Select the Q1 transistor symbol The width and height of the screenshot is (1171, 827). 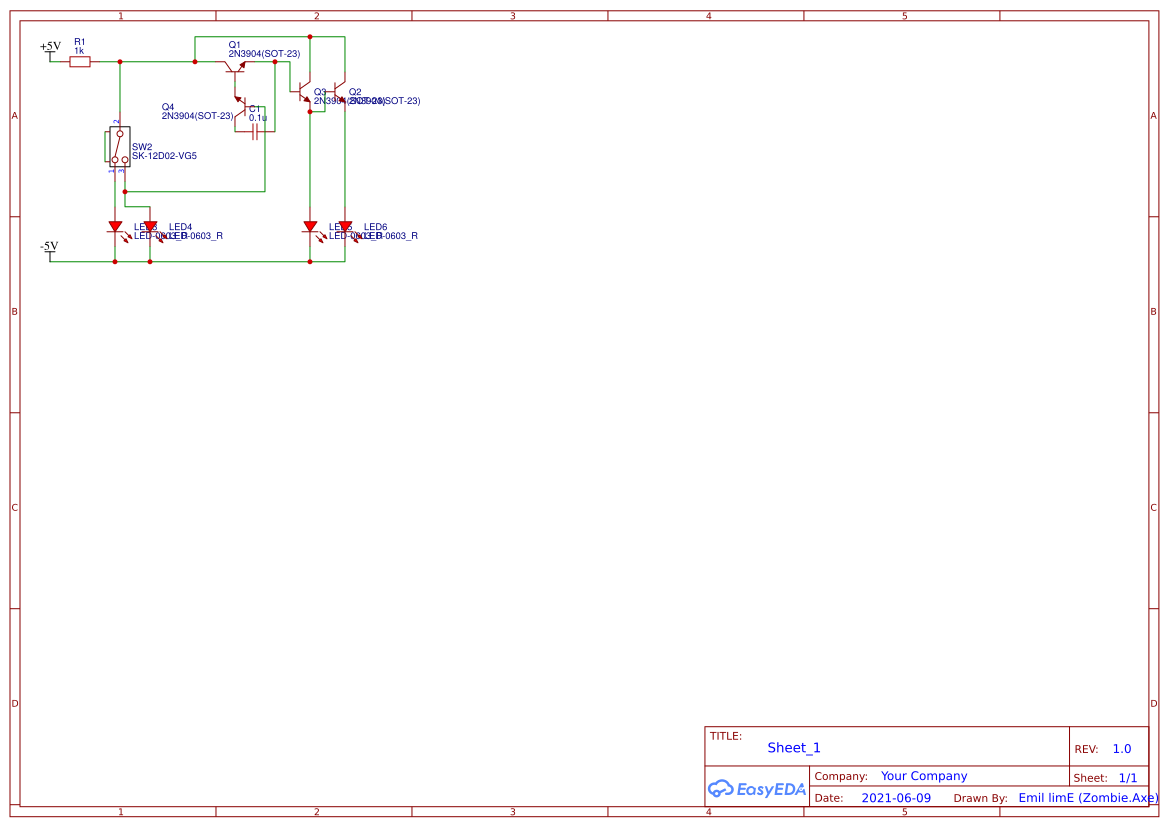(x=235, y=67)
